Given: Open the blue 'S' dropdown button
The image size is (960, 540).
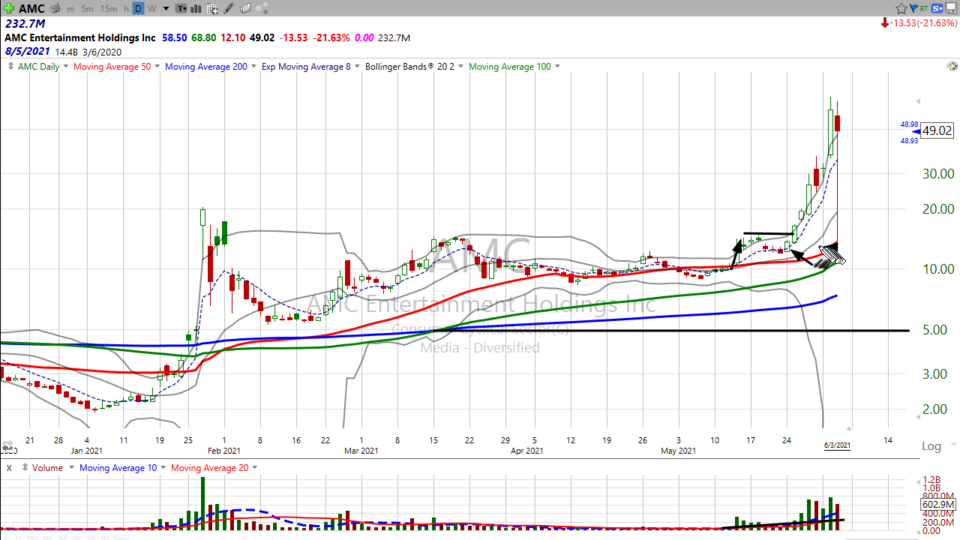Looking at the screenshot, I should coord(937,9).
